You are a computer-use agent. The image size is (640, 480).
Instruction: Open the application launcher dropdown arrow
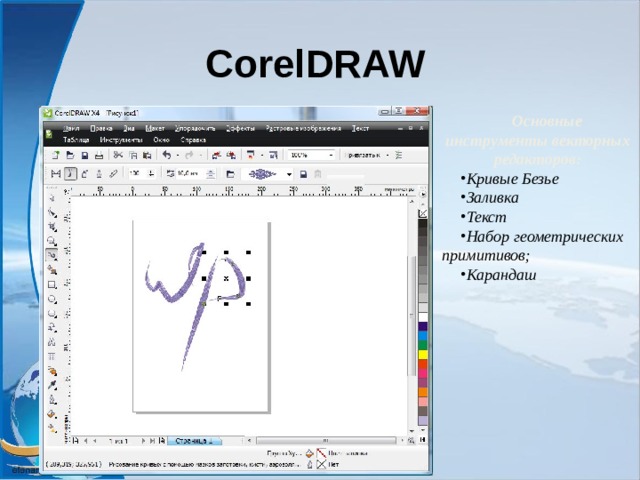coord(262,156)
